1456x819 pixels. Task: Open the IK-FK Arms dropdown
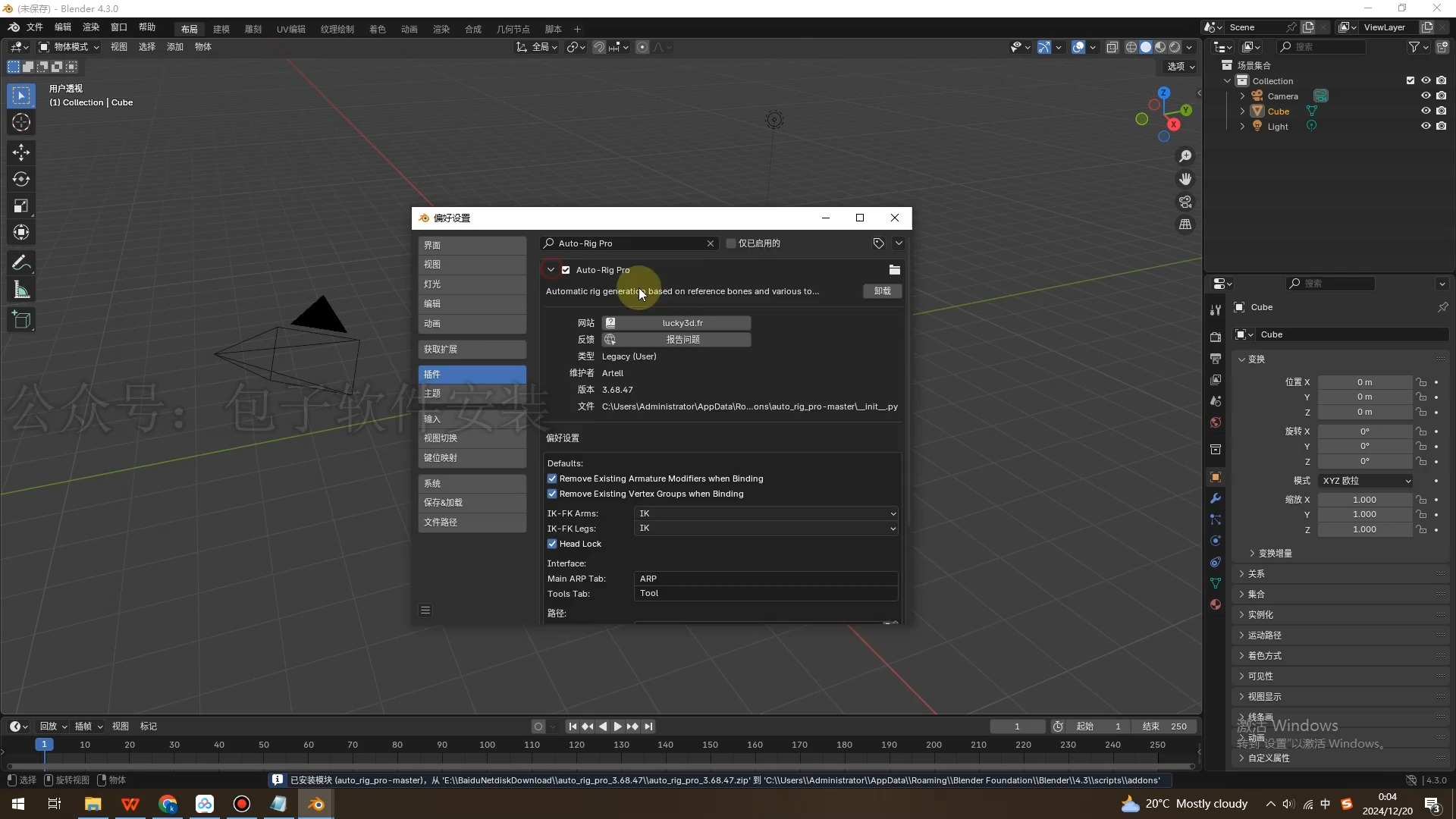766,513
